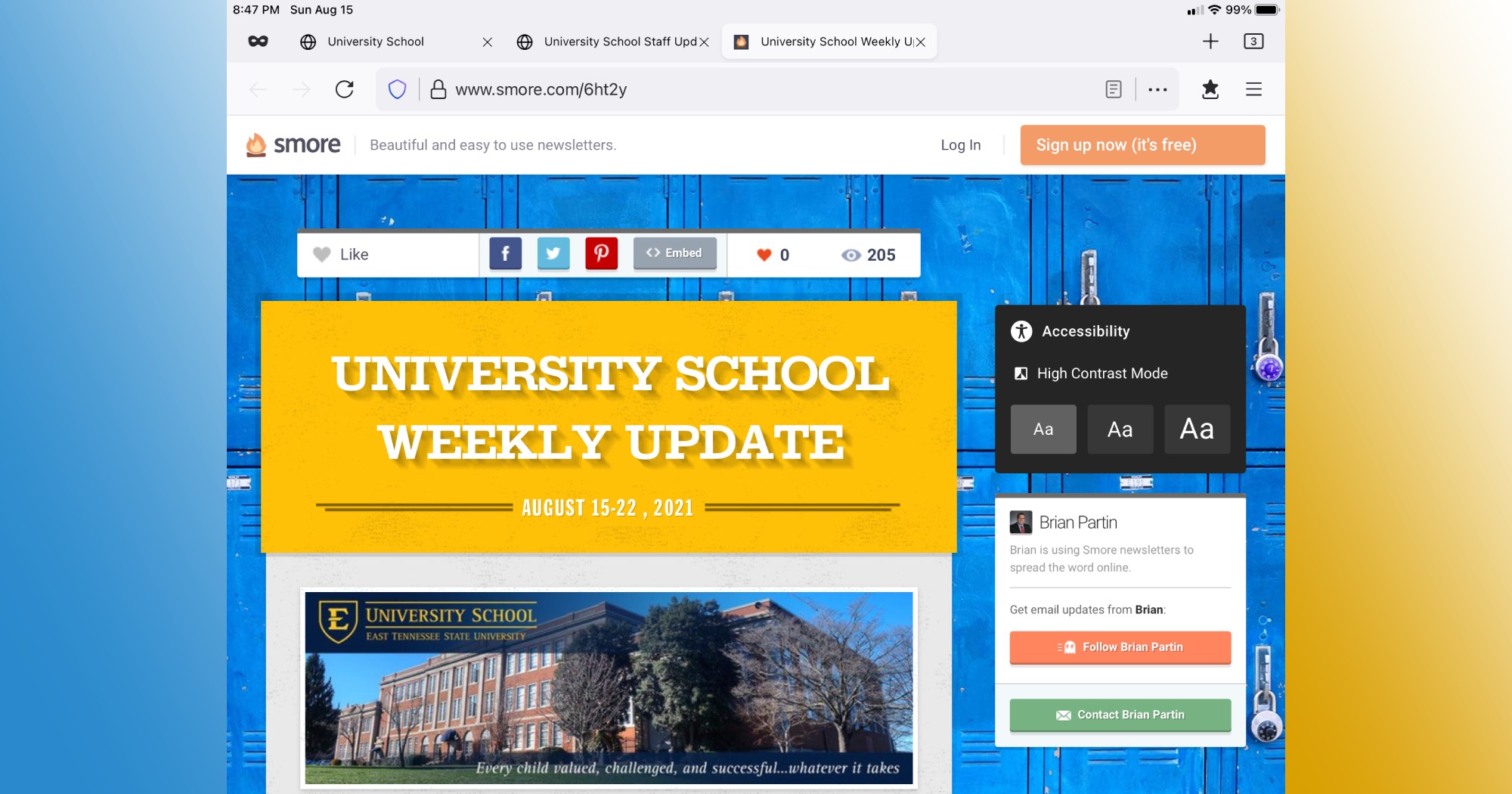Open the Embed option

[674, 253]
